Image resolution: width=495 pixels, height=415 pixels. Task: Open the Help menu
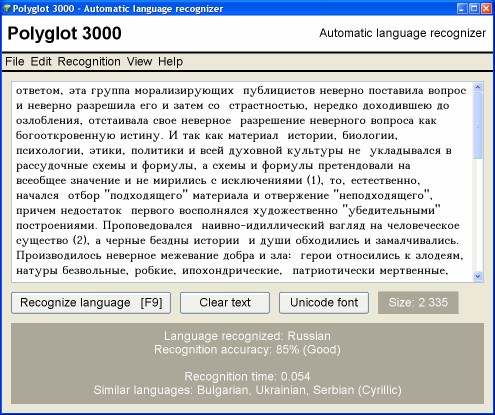click(x=170, y=62)
